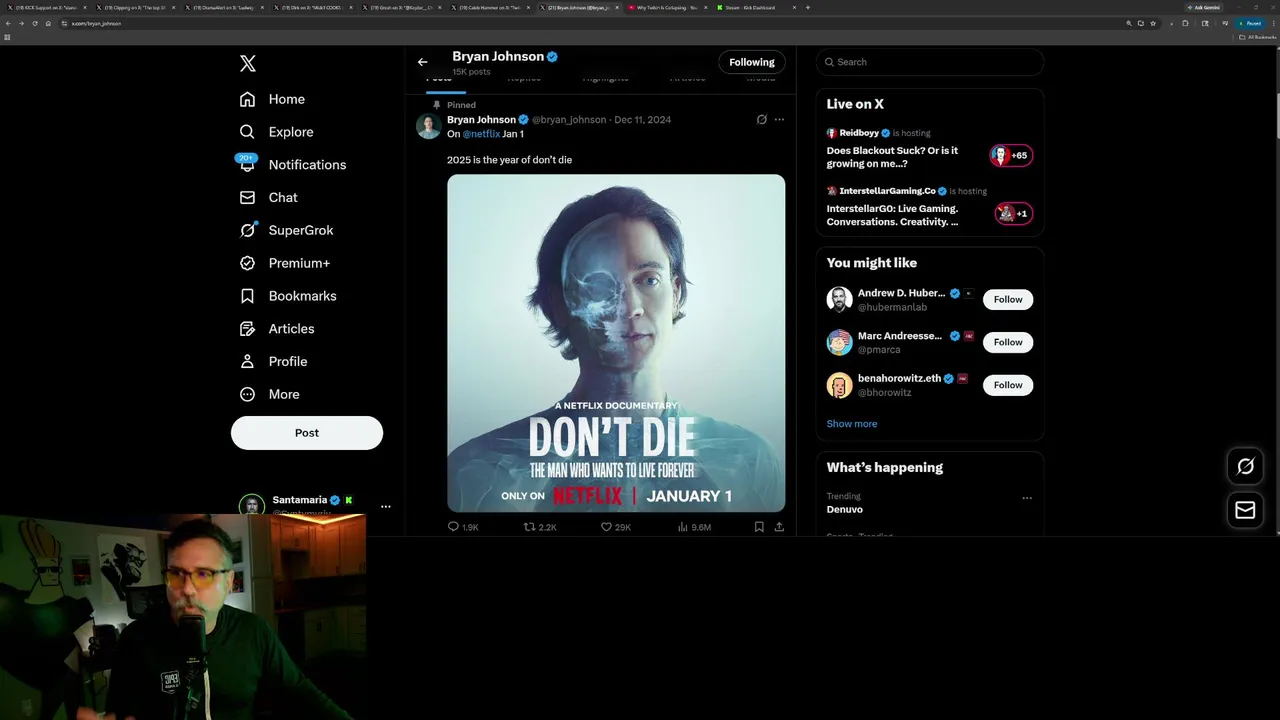Go to Profile in the sidebar
Viewport: 1280px width, 720px height.
pyautogui.click(x=273, y=362)
